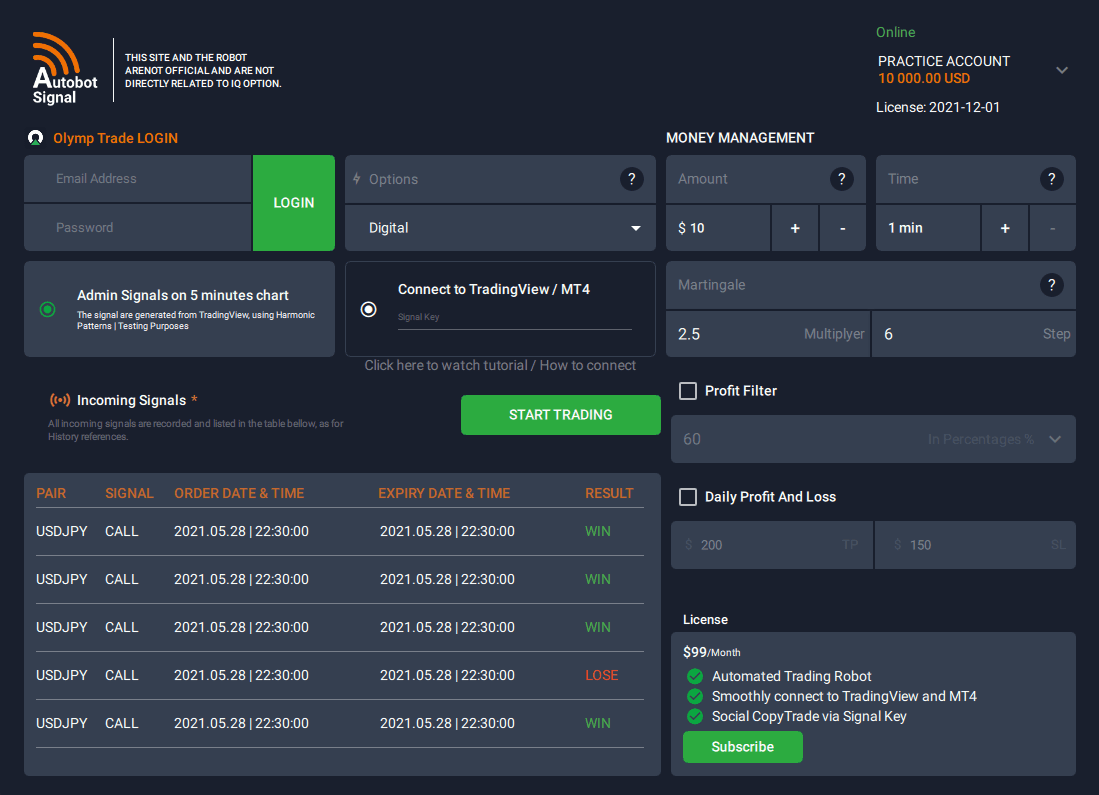Click the START TRADING button

coord(561,415)
